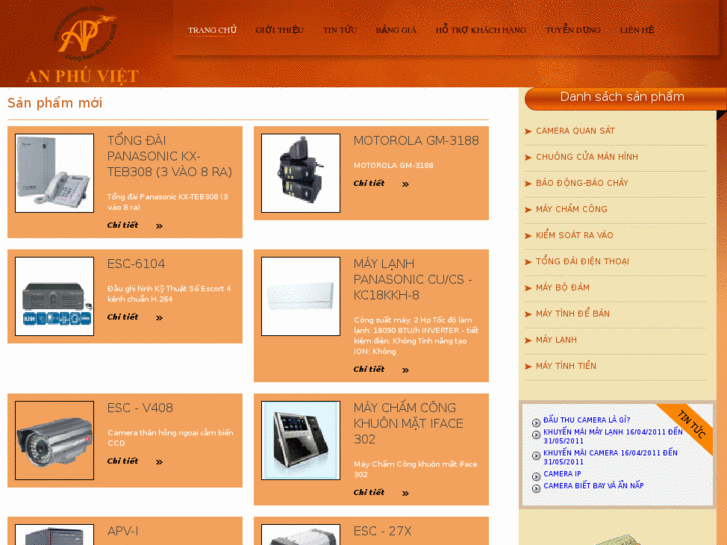Screen dimensions: 727x545
Task: Open the APV-I product title
Action: [122, 531]
